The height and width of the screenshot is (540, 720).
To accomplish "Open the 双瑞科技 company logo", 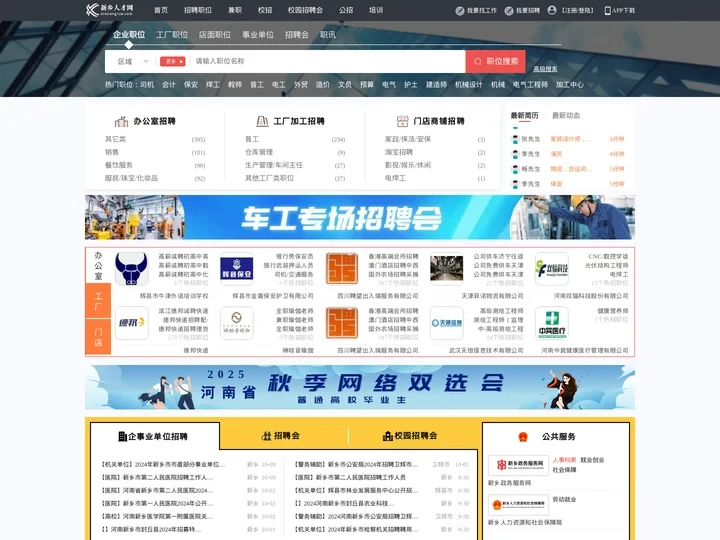I will (551, 269).
